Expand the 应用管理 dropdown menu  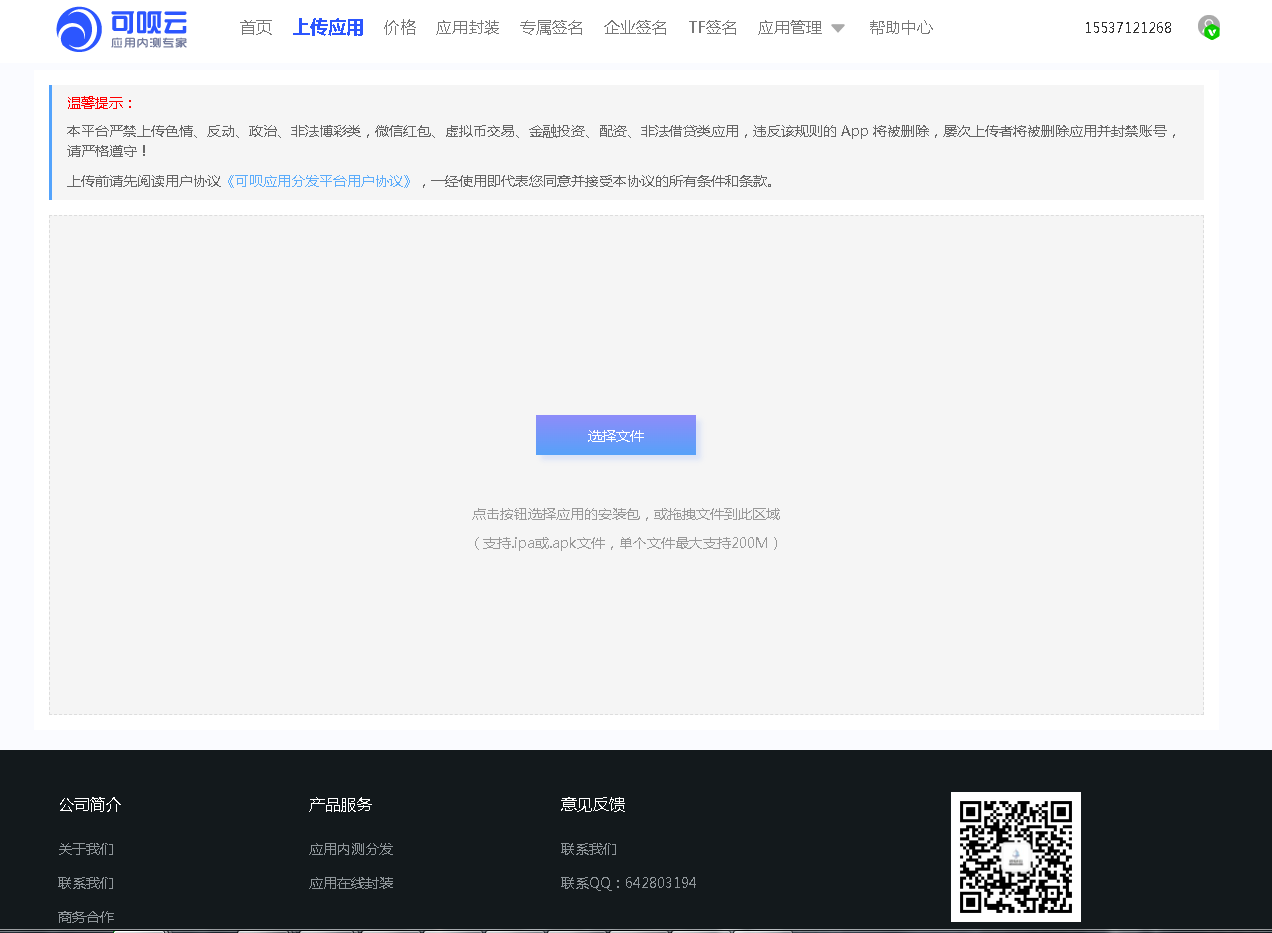(x=791, y=27)
